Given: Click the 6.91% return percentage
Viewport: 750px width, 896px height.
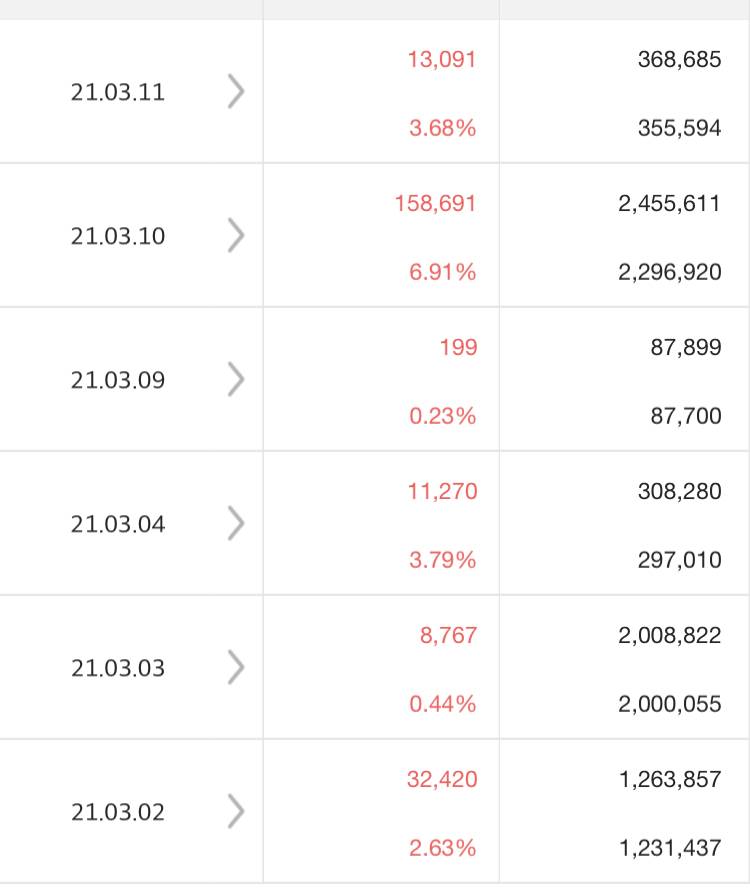Looking at the screenshot, I should tap(442, 272).
